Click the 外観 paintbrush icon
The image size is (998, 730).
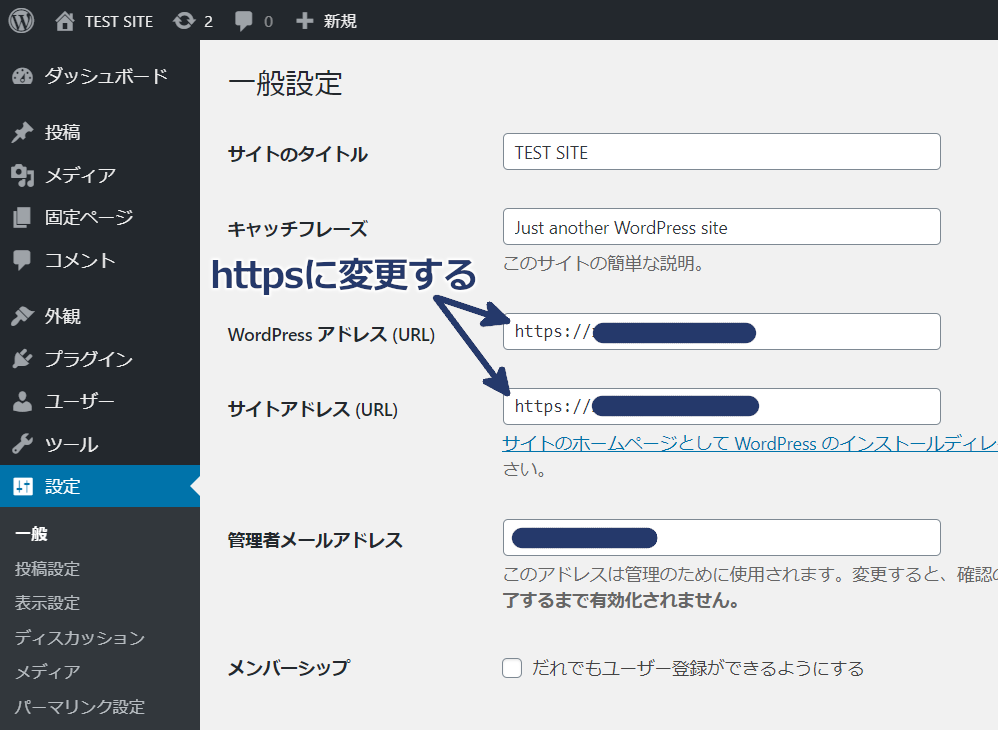point(22,316)
